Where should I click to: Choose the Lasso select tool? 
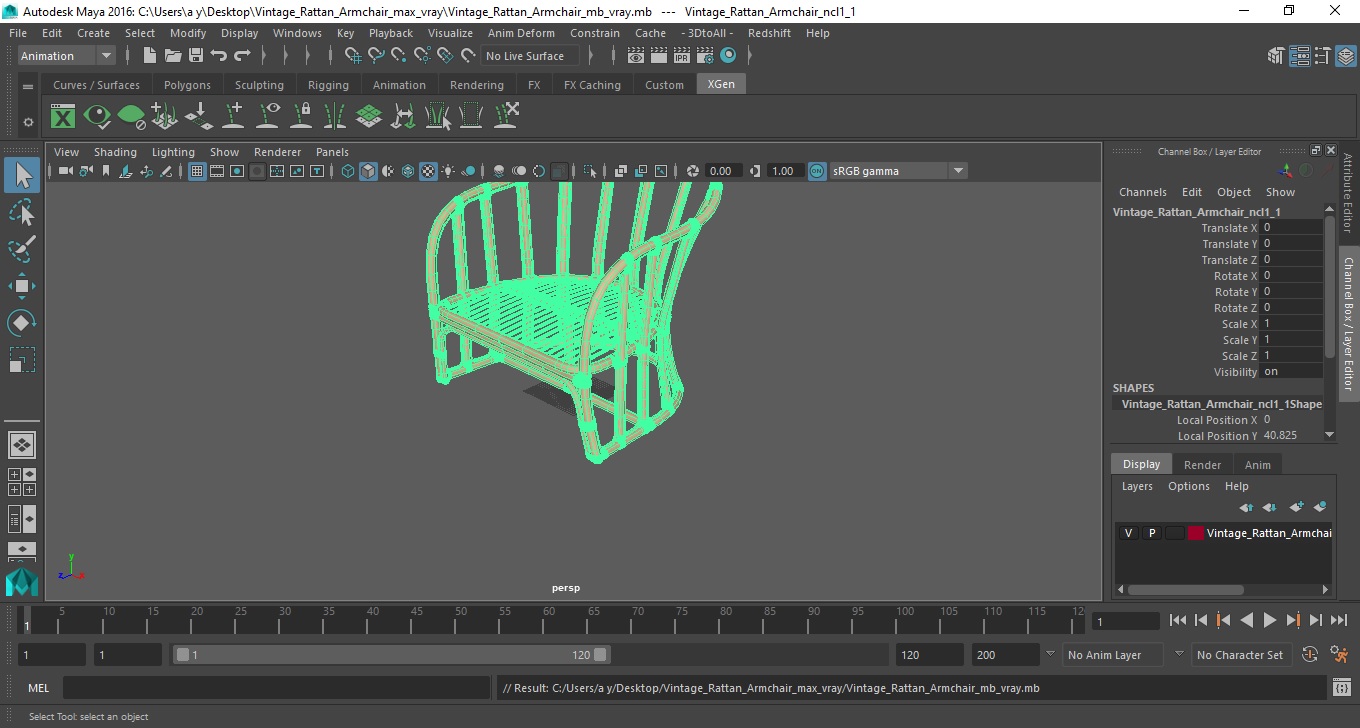click(x=22, y=212)
